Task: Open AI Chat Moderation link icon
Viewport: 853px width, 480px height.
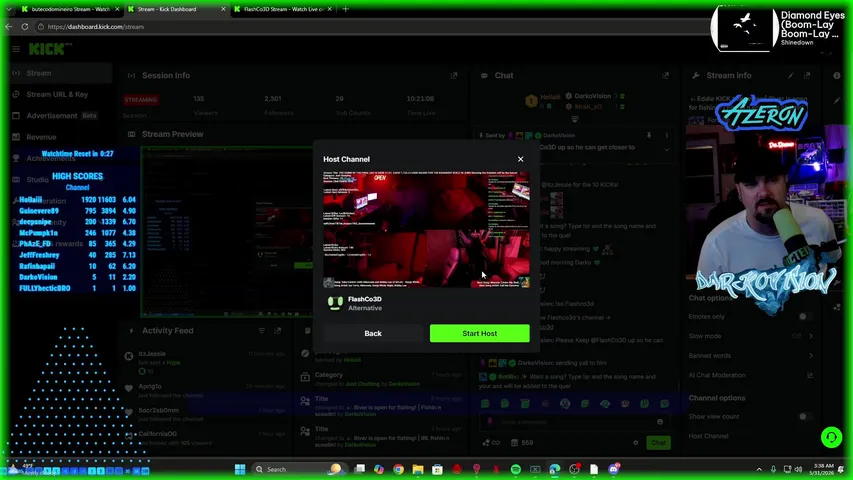Action: [x=810, y=375]
